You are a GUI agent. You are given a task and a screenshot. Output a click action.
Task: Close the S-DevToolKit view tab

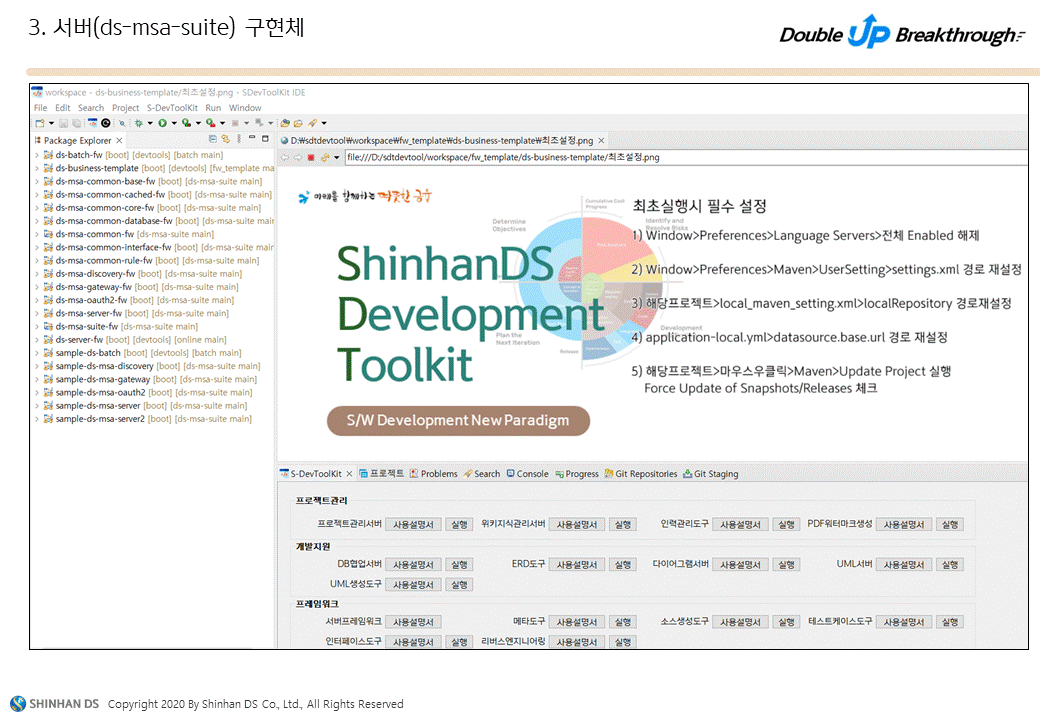[x=350, y=474]
